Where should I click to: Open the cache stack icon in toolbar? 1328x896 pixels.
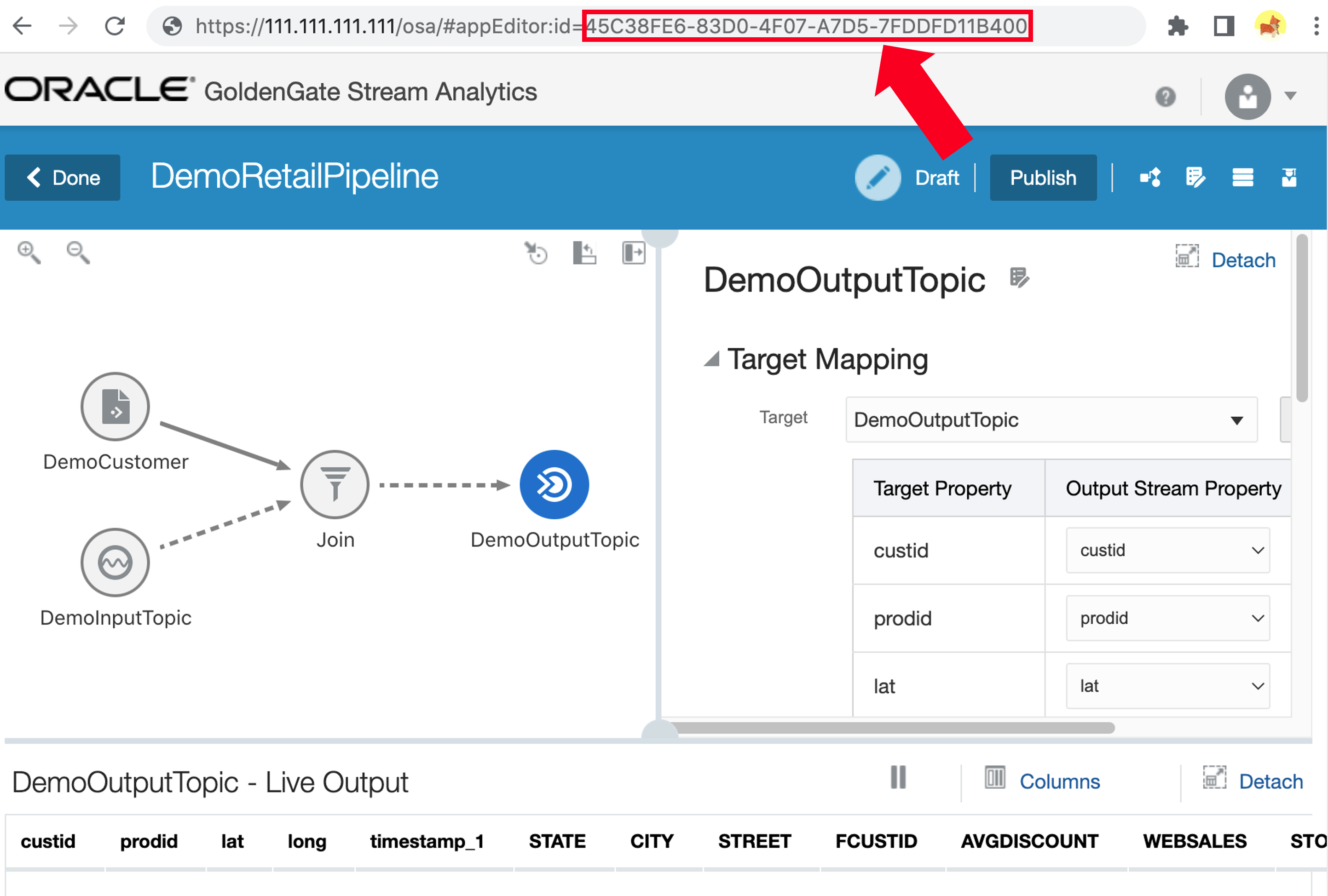pos(1243,178)
